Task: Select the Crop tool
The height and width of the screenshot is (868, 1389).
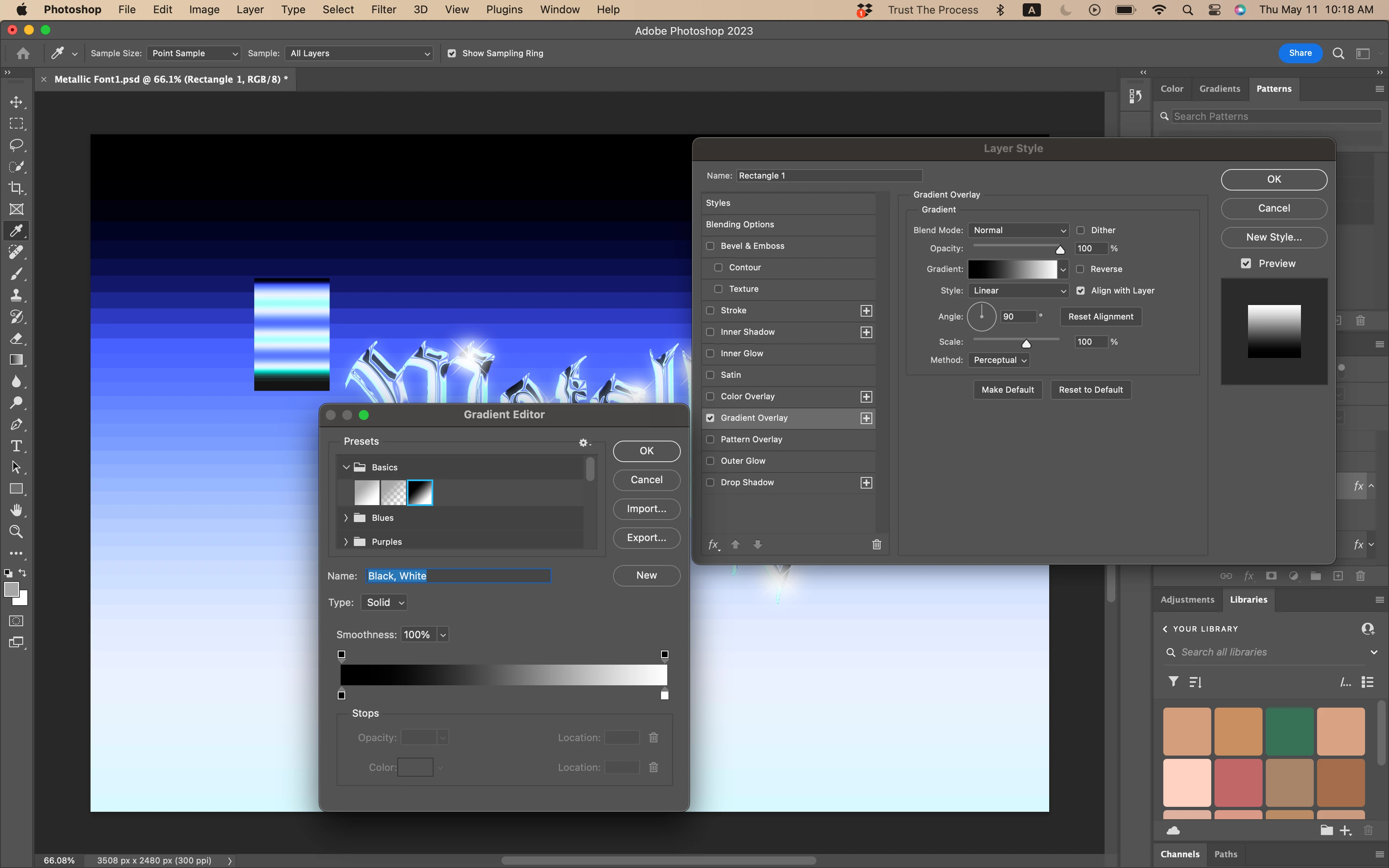Action: click(x=16, y=188)
